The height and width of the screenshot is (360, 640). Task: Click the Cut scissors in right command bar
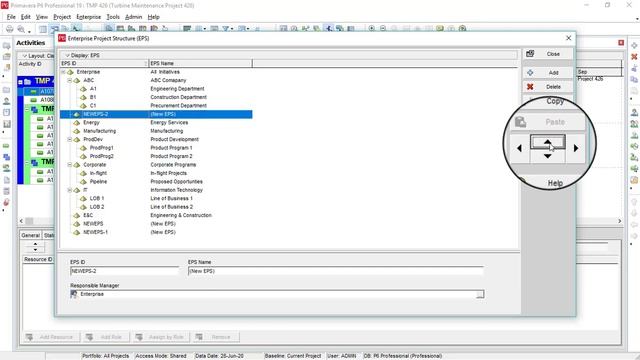tap(634, 68)
